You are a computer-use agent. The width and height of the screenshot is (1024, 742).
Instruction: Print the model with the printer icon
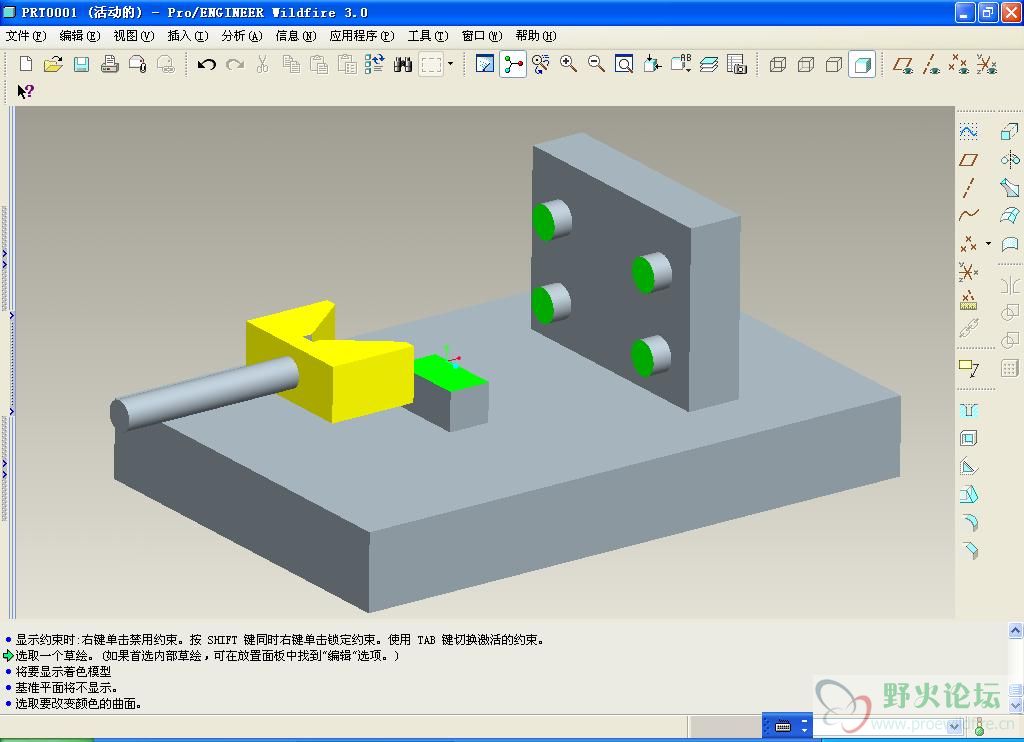pos(109,64)
